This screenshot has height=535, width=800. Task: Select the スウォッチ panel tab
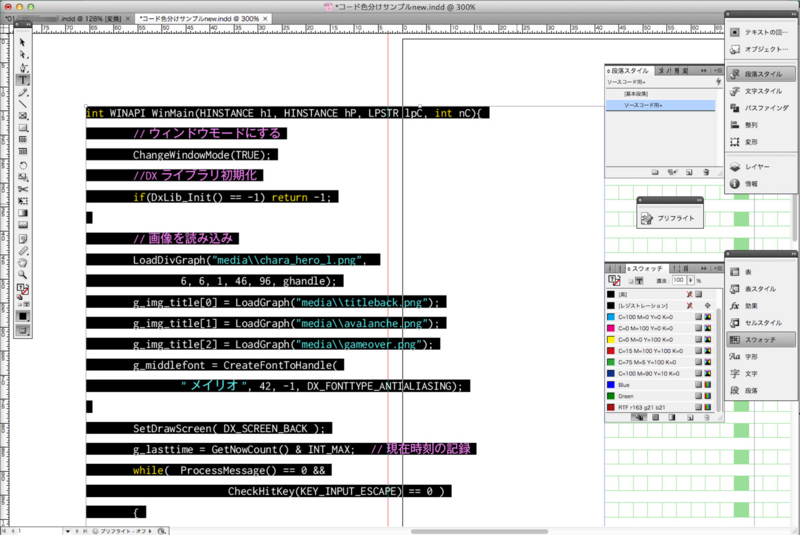click(645, 268)
